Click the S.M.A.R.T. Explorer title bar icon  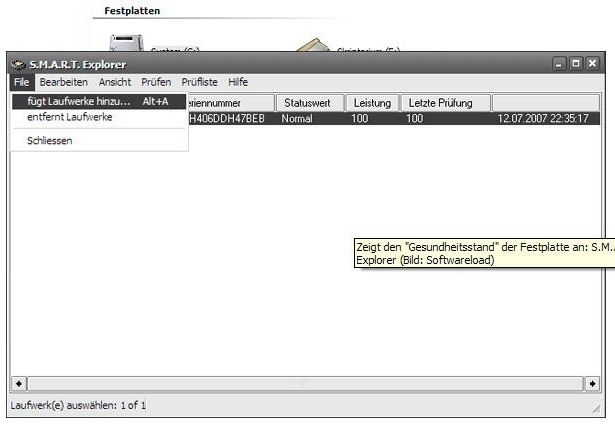(x=18, y=64)
